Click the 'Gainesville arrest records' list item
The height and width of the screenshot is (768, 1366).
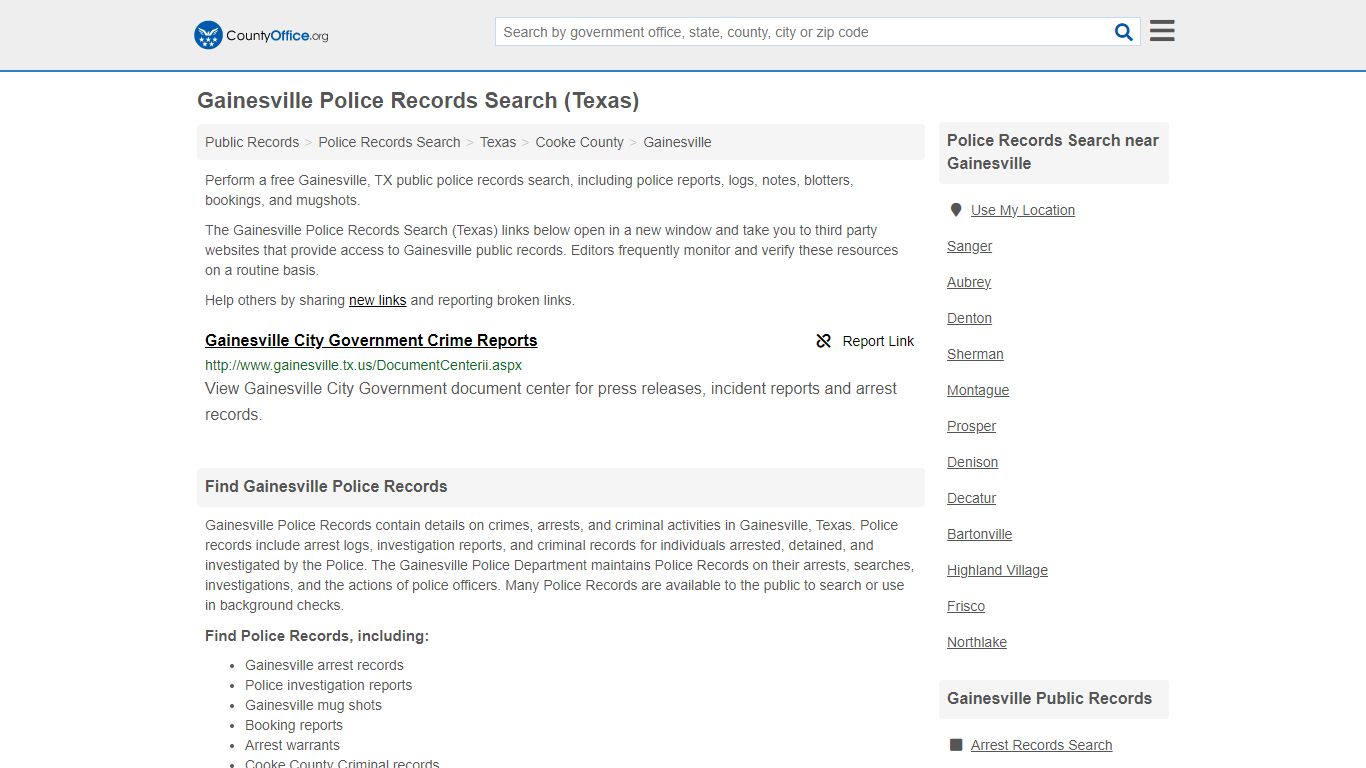pos(324,665)
